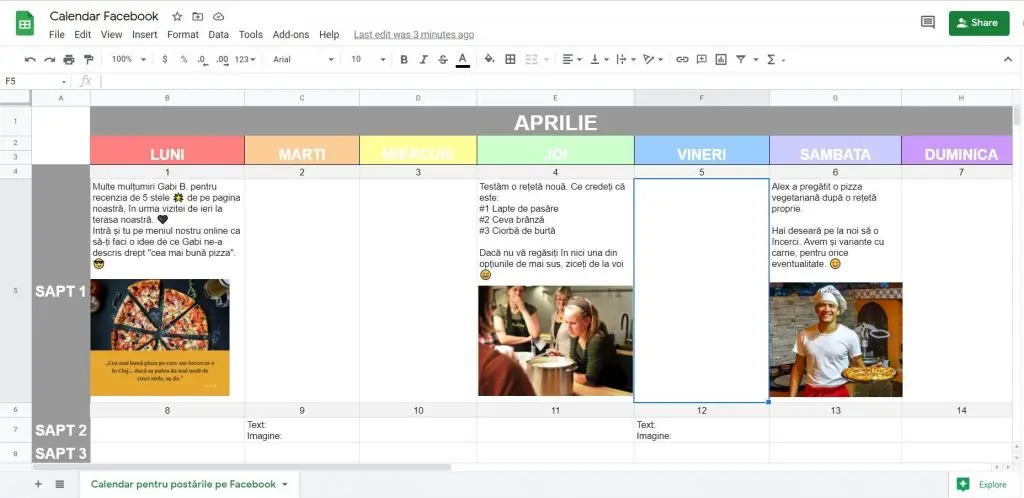The image size is (1024, 498).
Task: Select the 'Calendar pentru postările pe Facebook' tab
Action: [x=184, y=484]
